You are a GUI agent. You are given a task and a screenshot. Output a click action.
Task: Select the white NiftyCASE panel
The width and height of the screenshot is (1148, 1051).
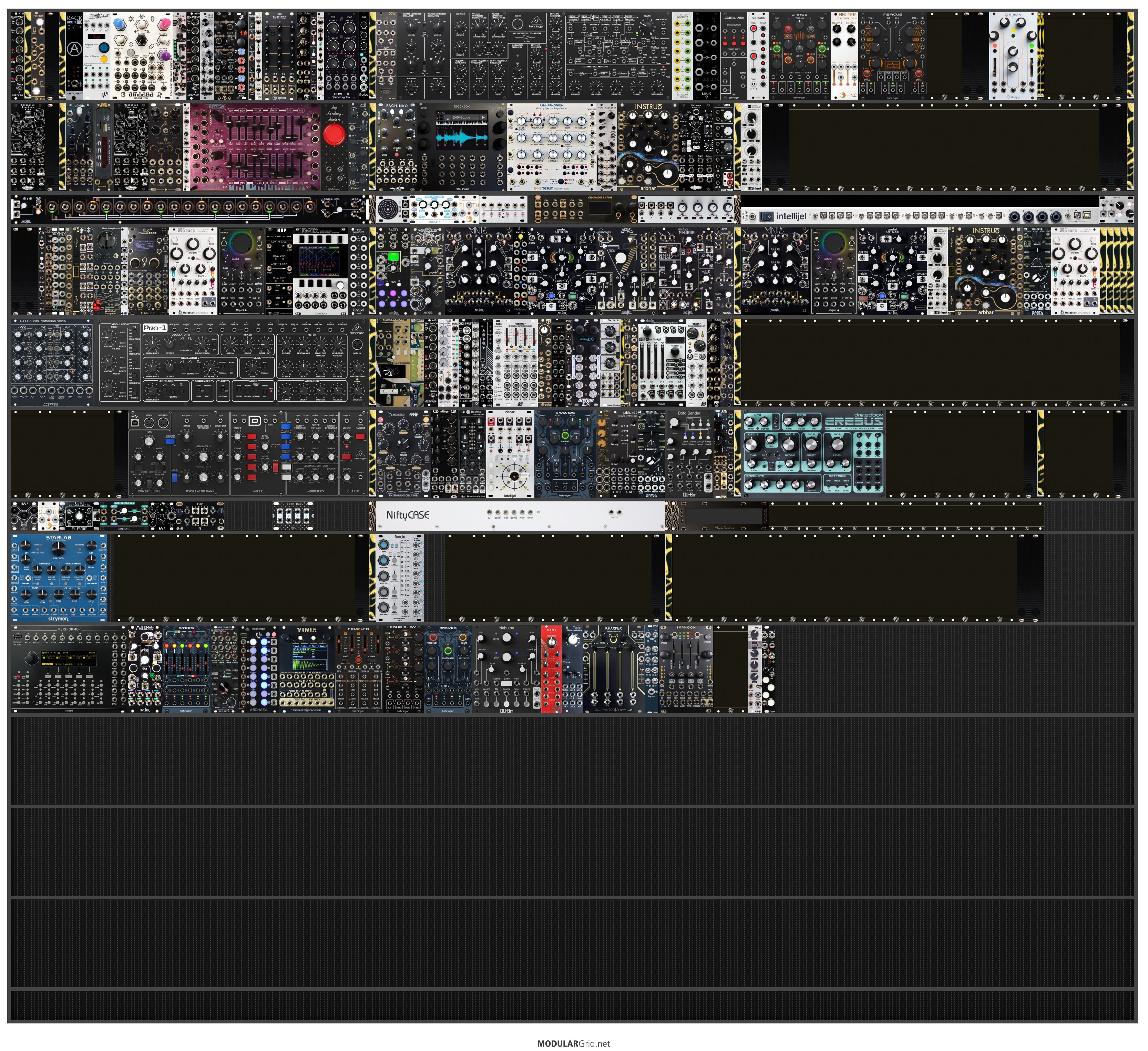(x=520, y=516)
